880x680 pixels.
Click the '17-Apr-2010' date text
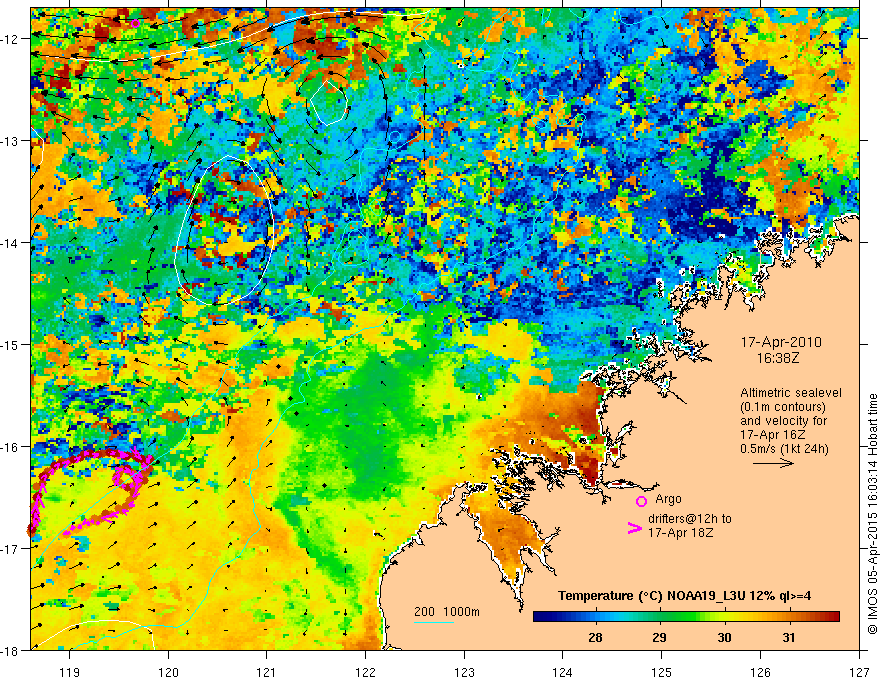click(x=781, y=342)
